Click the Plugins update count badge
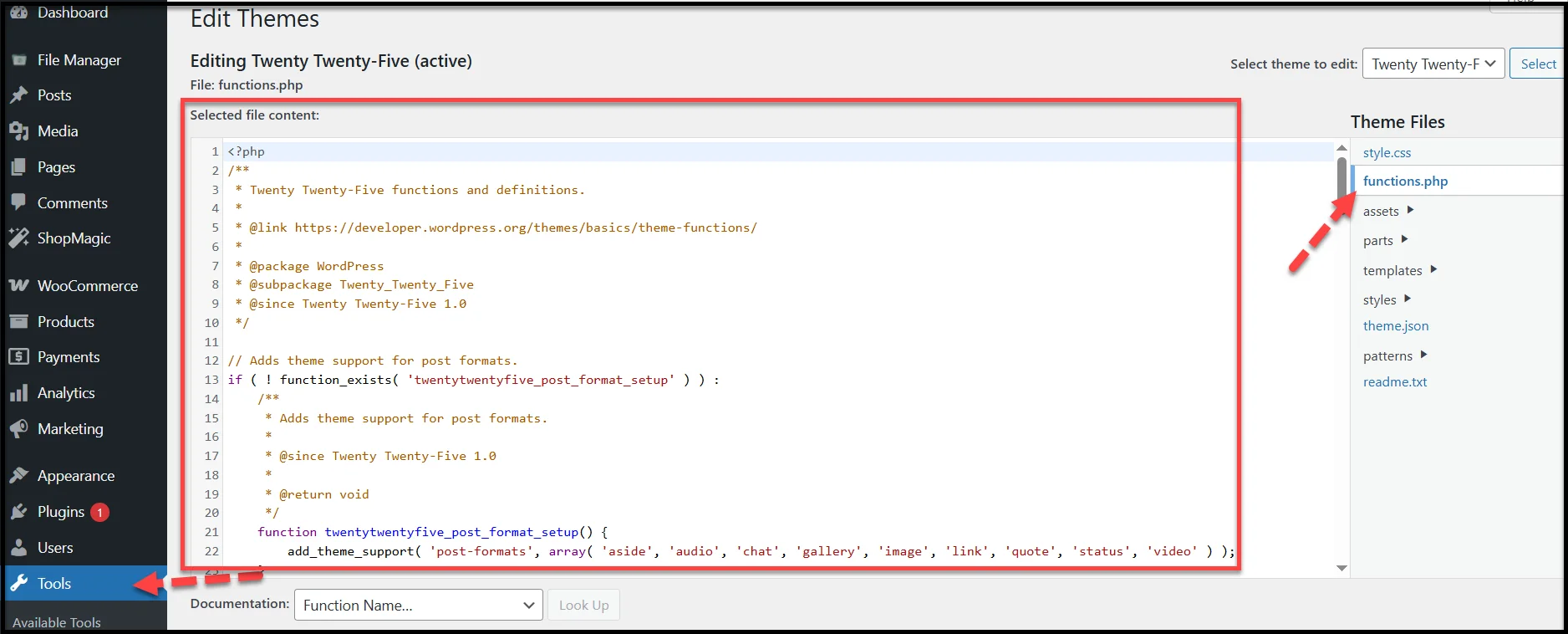Image resolution: width=1568 pixels, height=634 pixels. pos(99,512)
